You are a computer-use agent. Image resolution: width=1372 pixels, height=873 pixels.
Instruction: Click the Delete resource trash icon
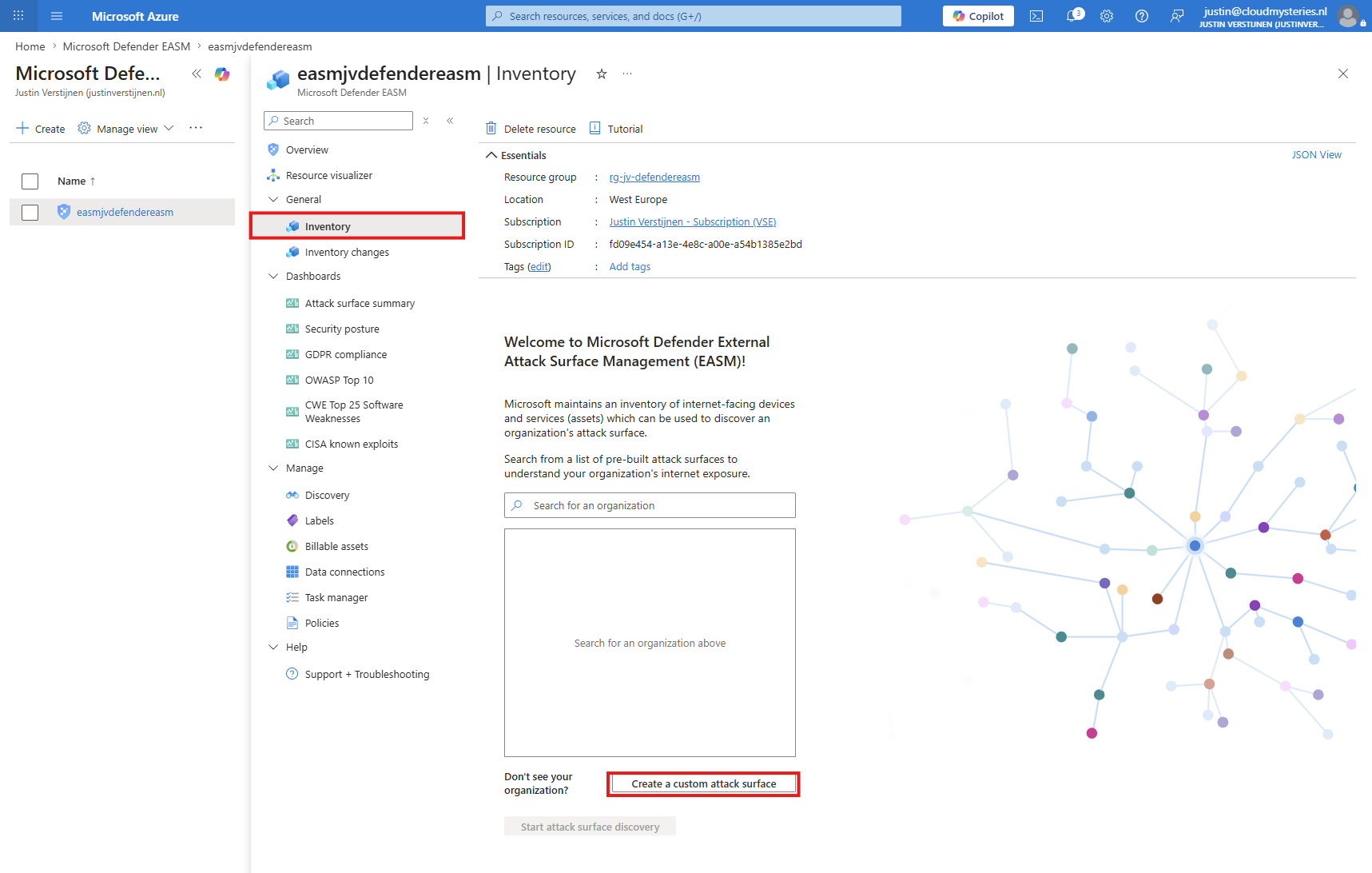tap(491, 128)
